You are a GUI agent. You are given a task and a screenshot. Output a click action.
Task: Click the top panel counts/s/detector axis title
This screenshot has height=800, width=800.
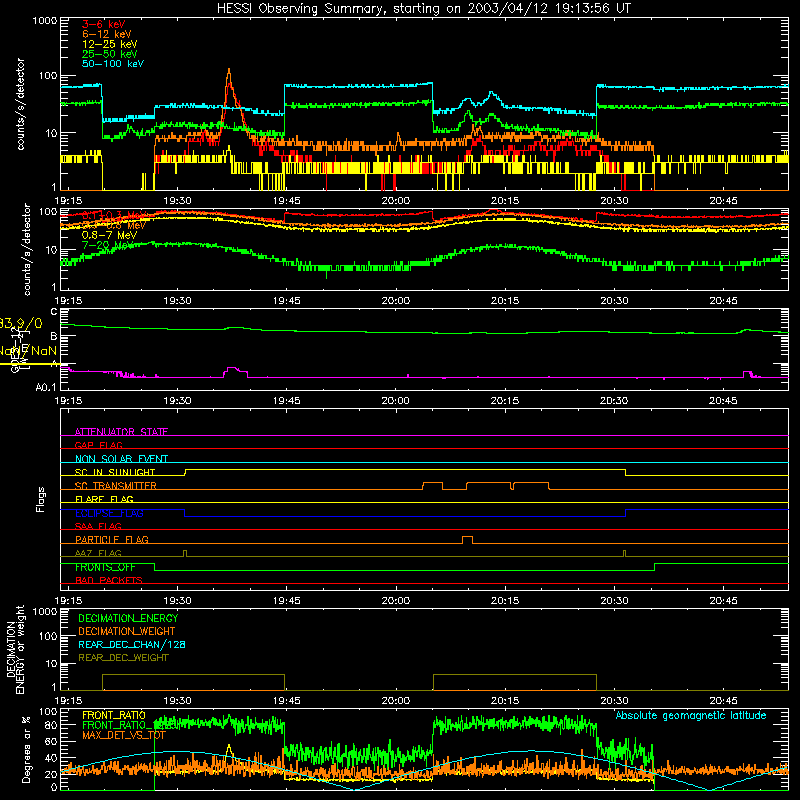(x=20, y=104)
